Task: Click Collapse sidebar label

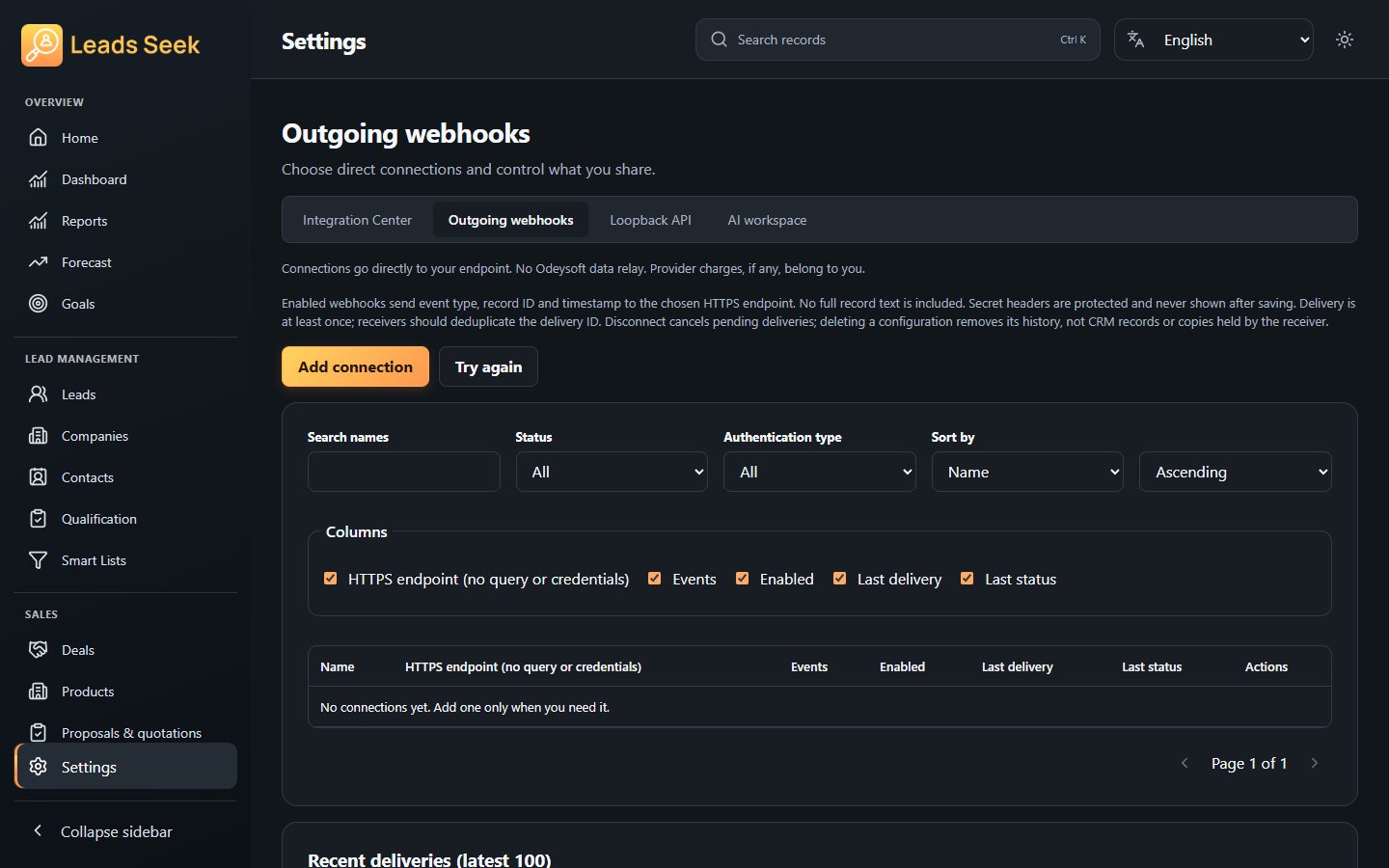Action: 117,831
